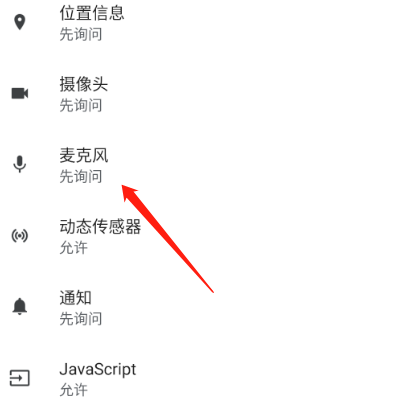408x400 pixels.
Task: Click the location pin icon
Action: (20, 22)
